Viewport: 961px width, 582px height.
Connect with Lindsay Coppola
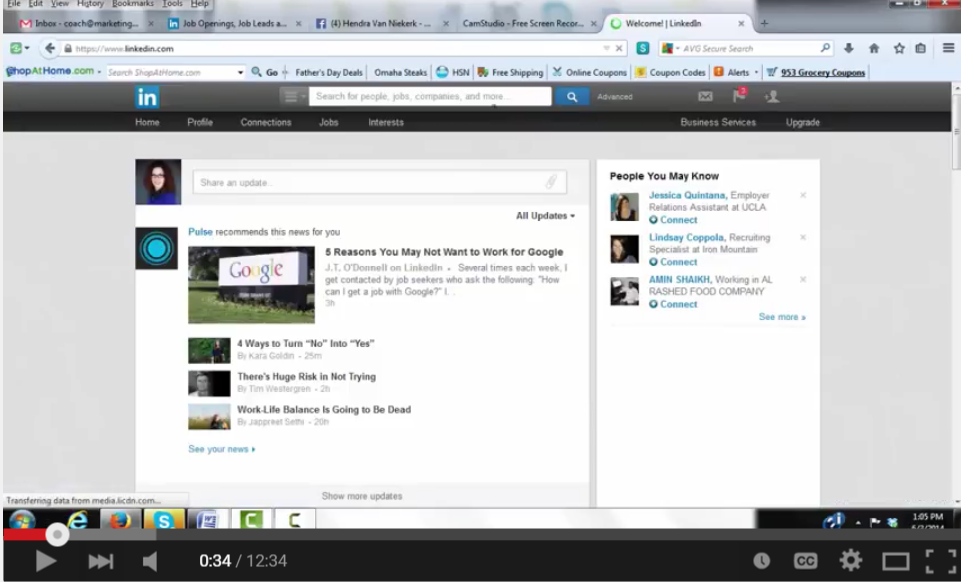[x=673, y=262]
